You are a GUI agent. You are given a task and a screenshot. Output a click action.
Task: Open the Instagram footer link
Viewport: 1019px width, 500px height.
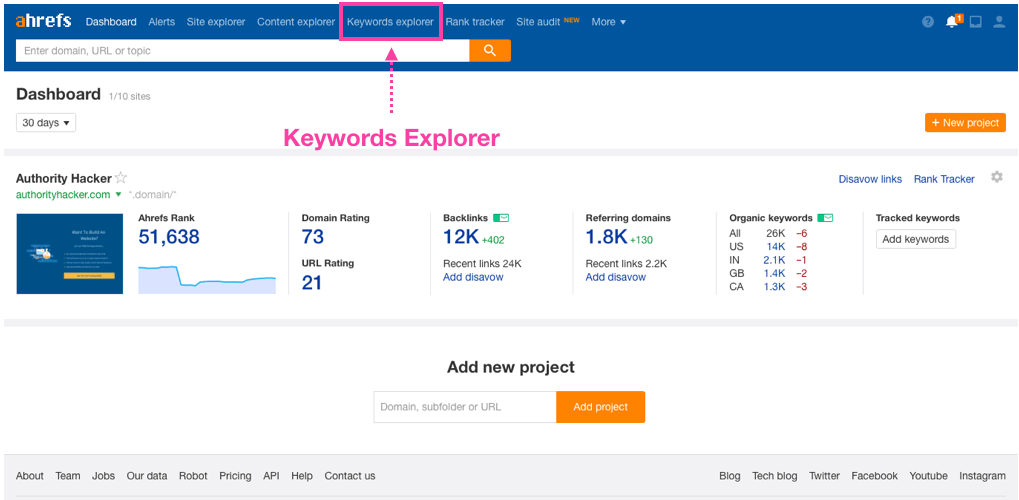982,476
